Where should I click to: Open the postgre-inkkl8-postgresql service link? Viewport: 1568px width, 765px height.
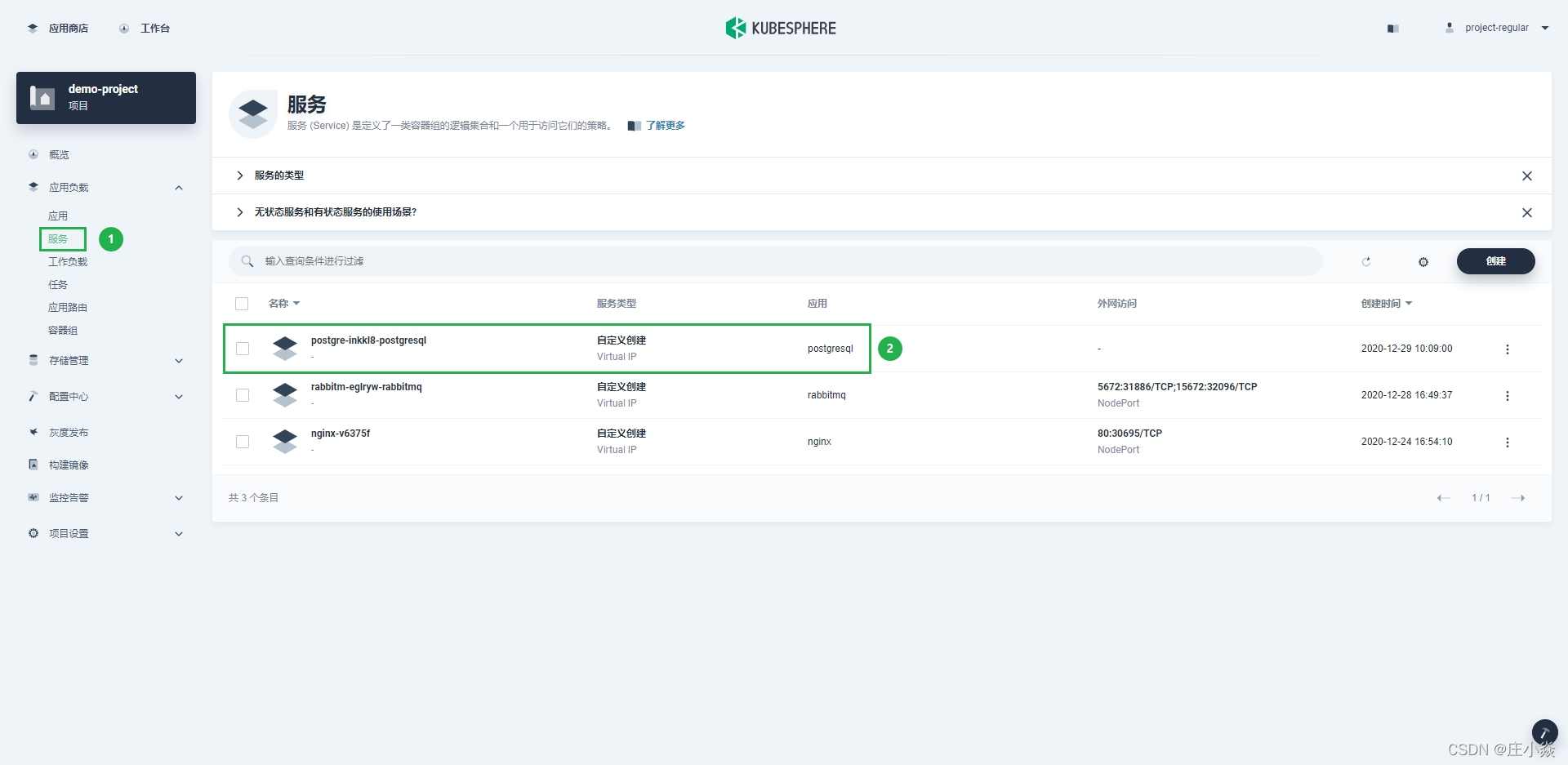coord(368,340)
